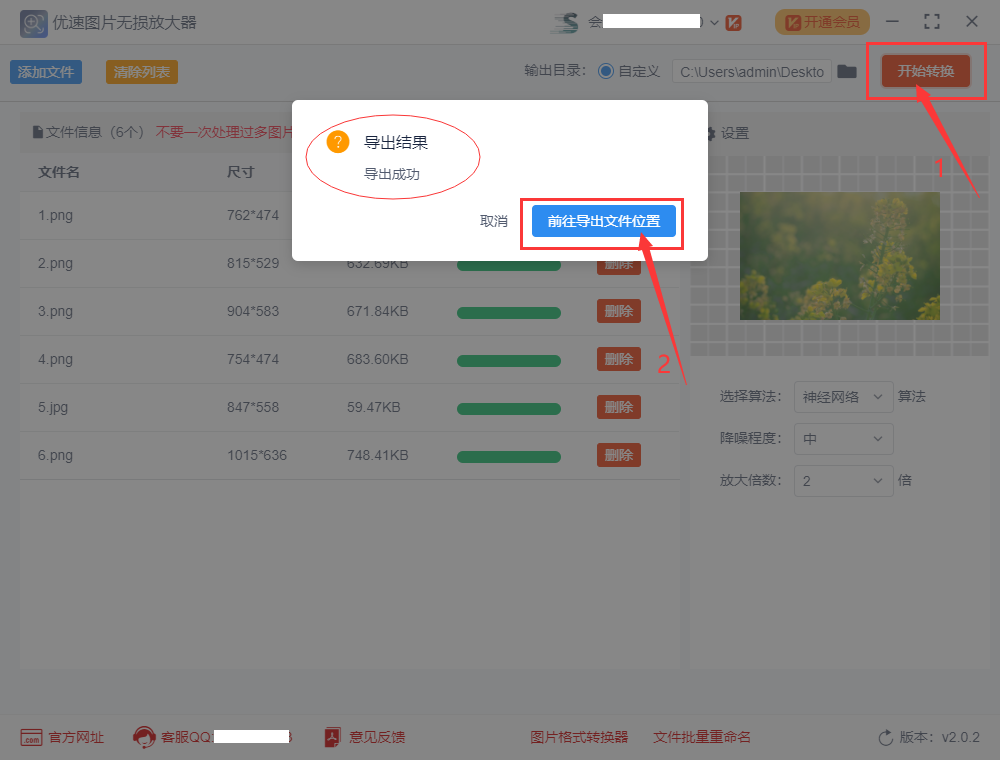Open the 选择算法 algorithm dropdown showing 神经网络
Viewport: 1000px width, 760px height.
pos(843,397)
